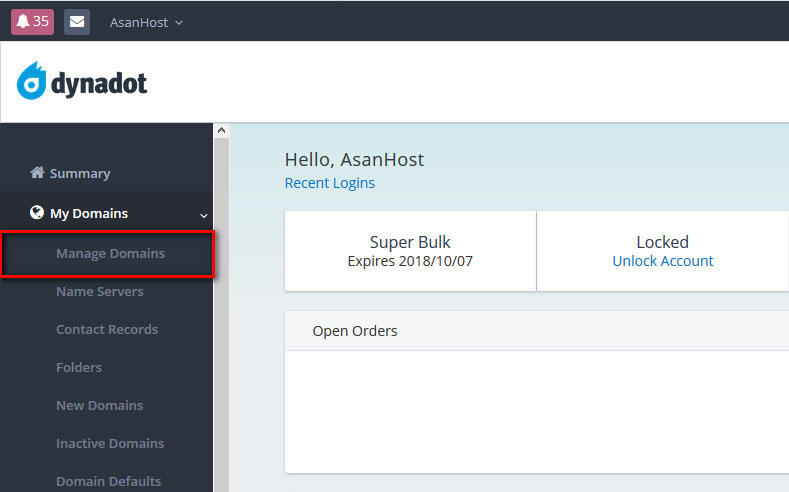This screenshot has width=789, height=492.
Task: Click the Summary menu item text
Action: click(80, 174)
